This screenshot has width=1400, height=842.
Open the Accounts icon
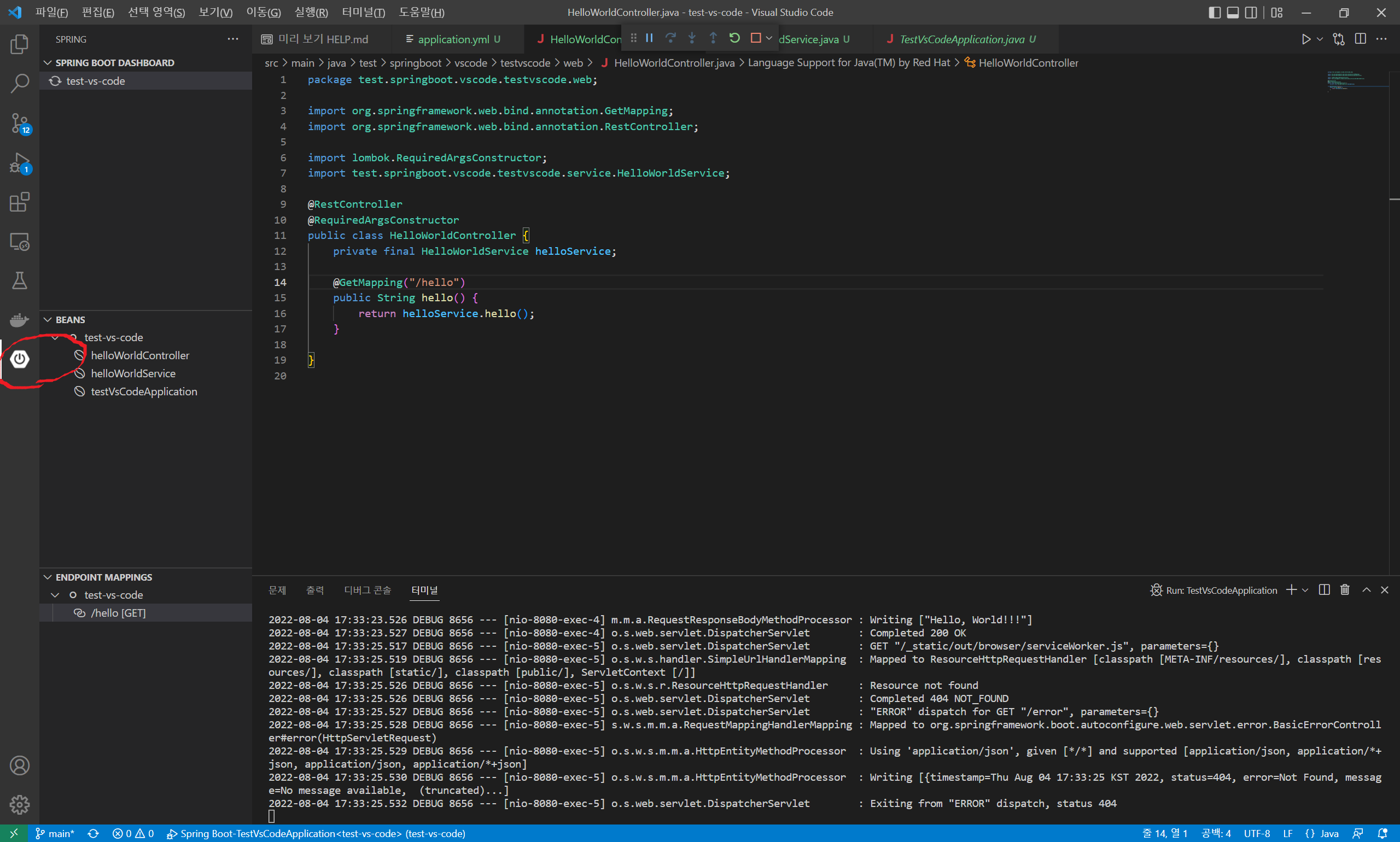coord(19,765)
